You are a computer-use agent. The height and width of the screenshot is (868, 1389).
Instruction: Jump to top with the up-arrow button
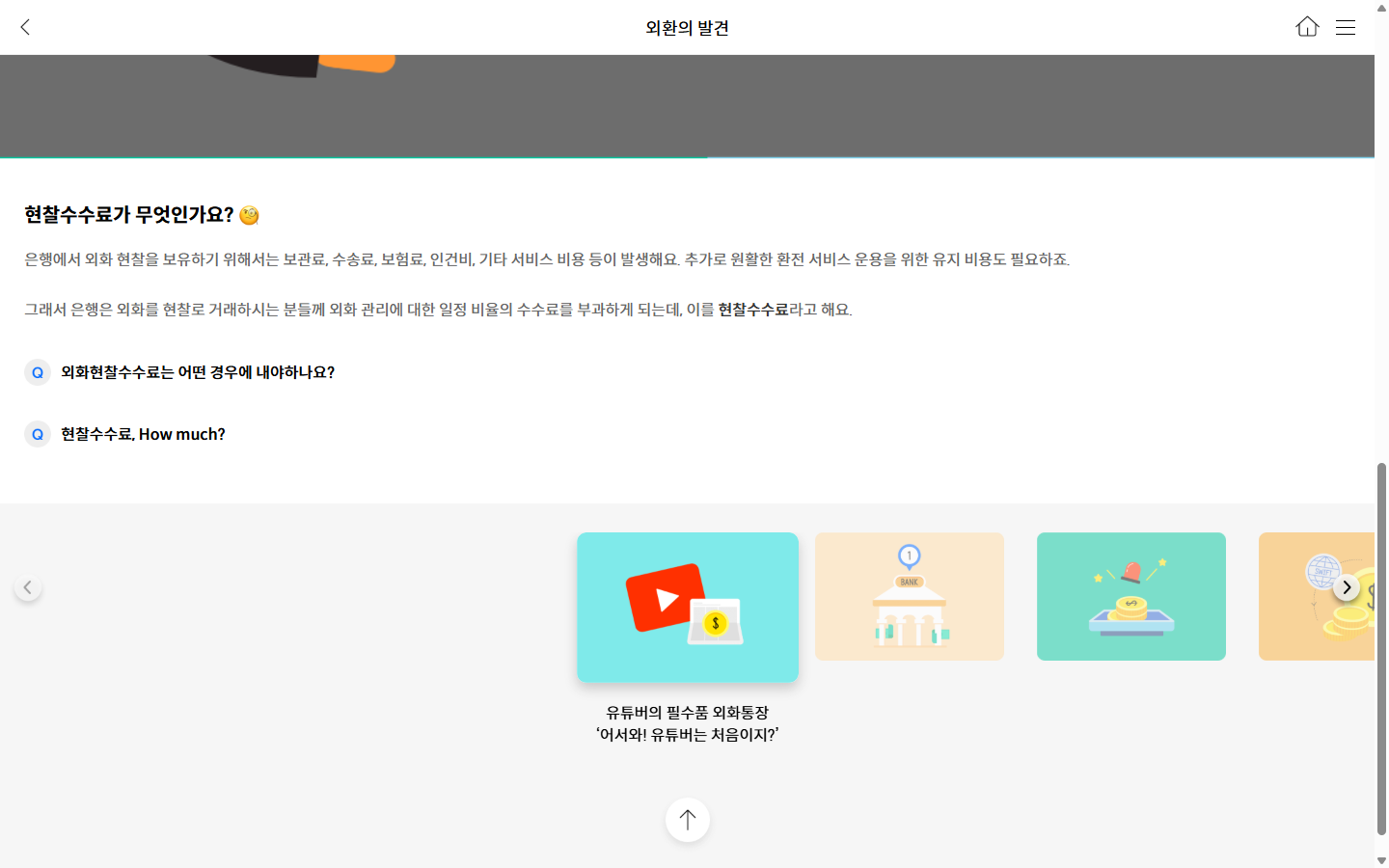pos(688,820)
